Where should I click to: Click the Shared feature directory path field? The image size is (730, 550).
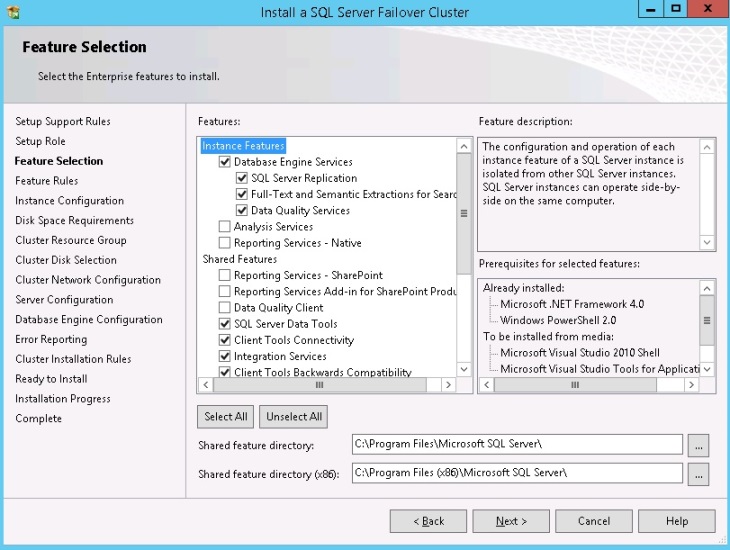pos(517,444)
